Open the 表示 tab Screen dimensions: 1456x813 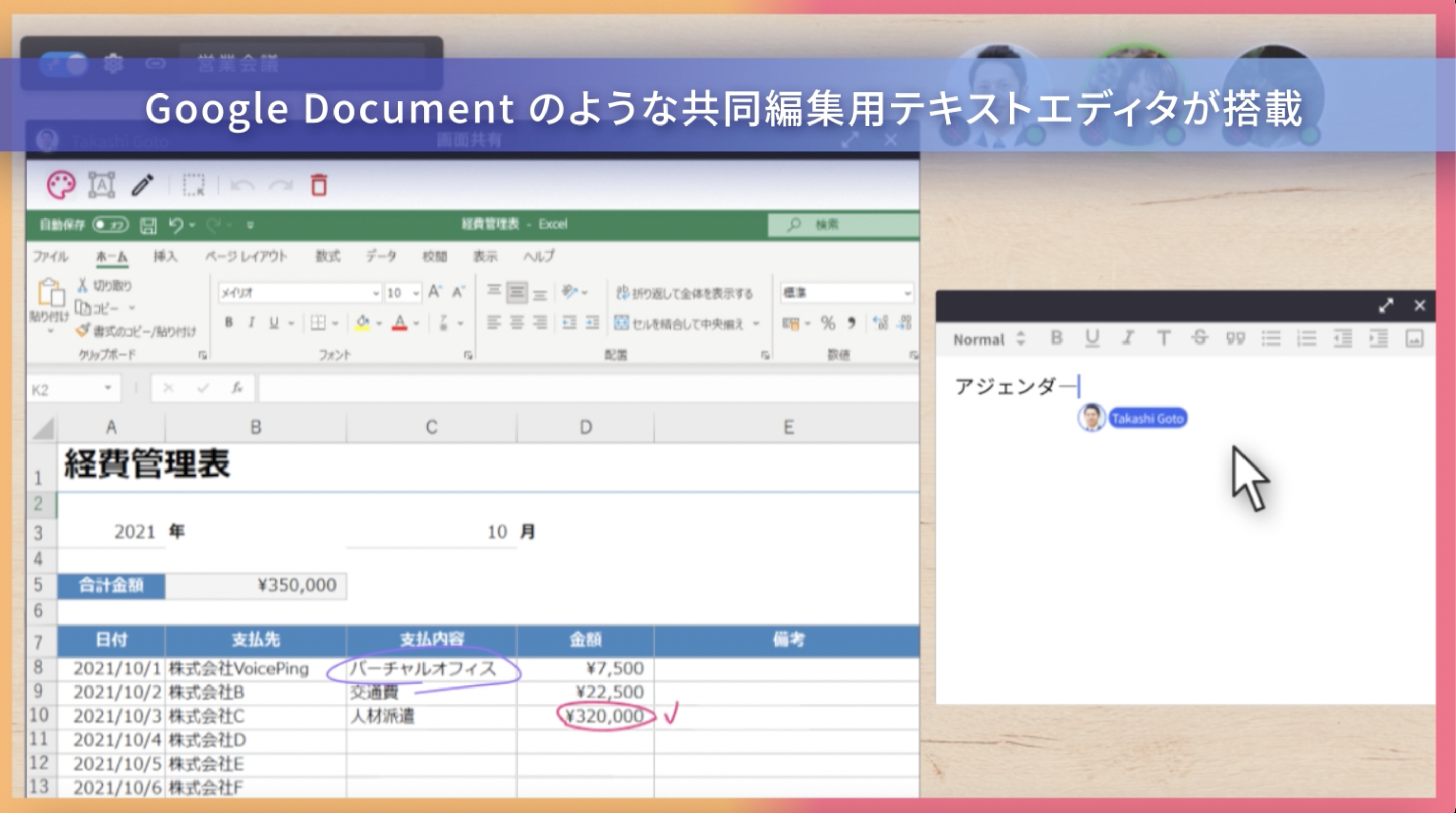485,257
